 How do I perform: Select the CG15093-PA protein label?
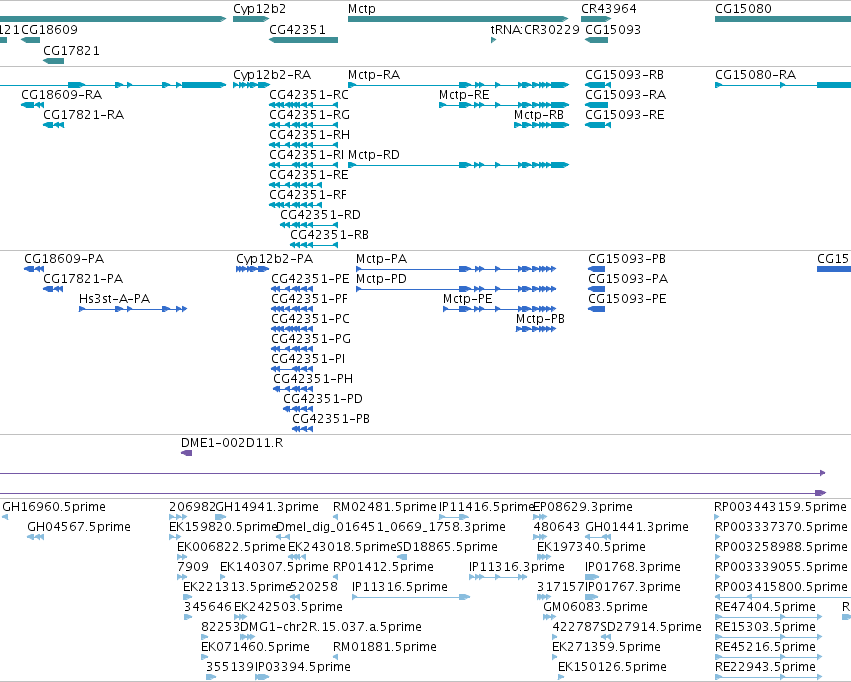pos(628,279)
